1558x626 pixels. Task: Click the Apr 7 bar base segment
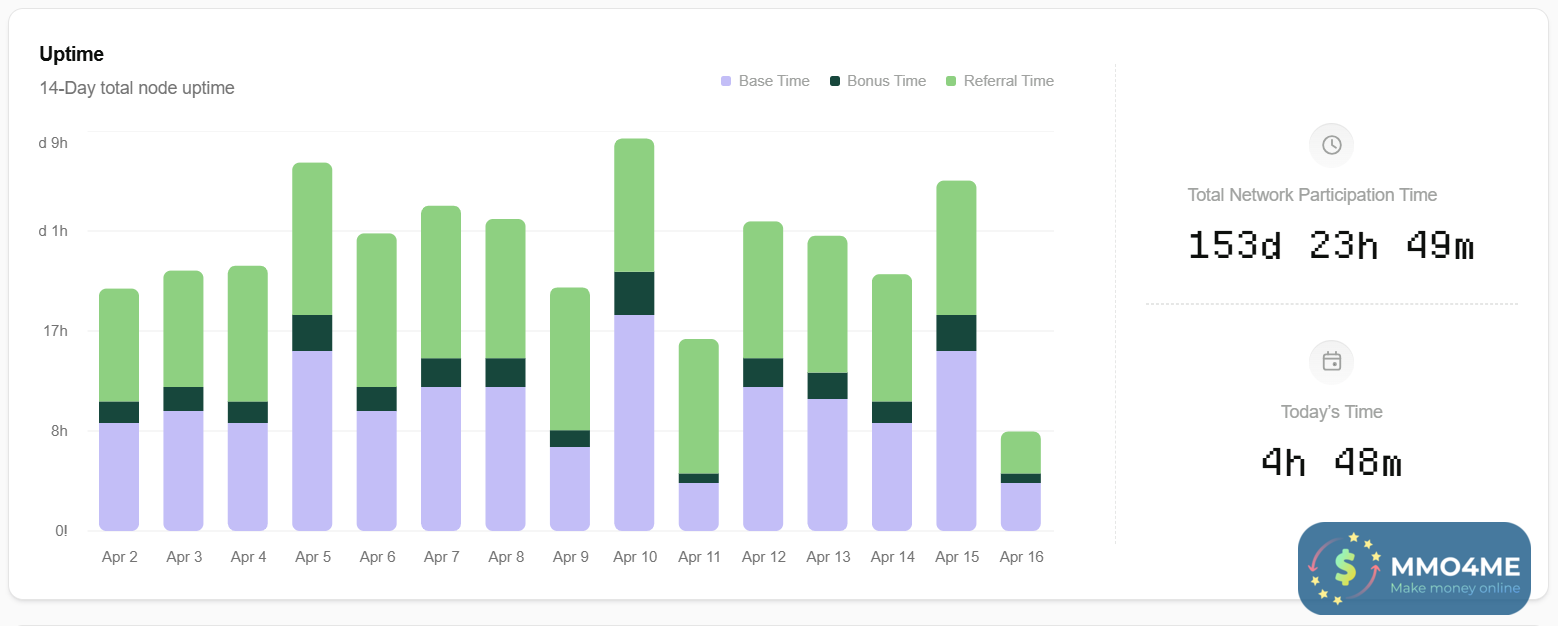[441, 459]
